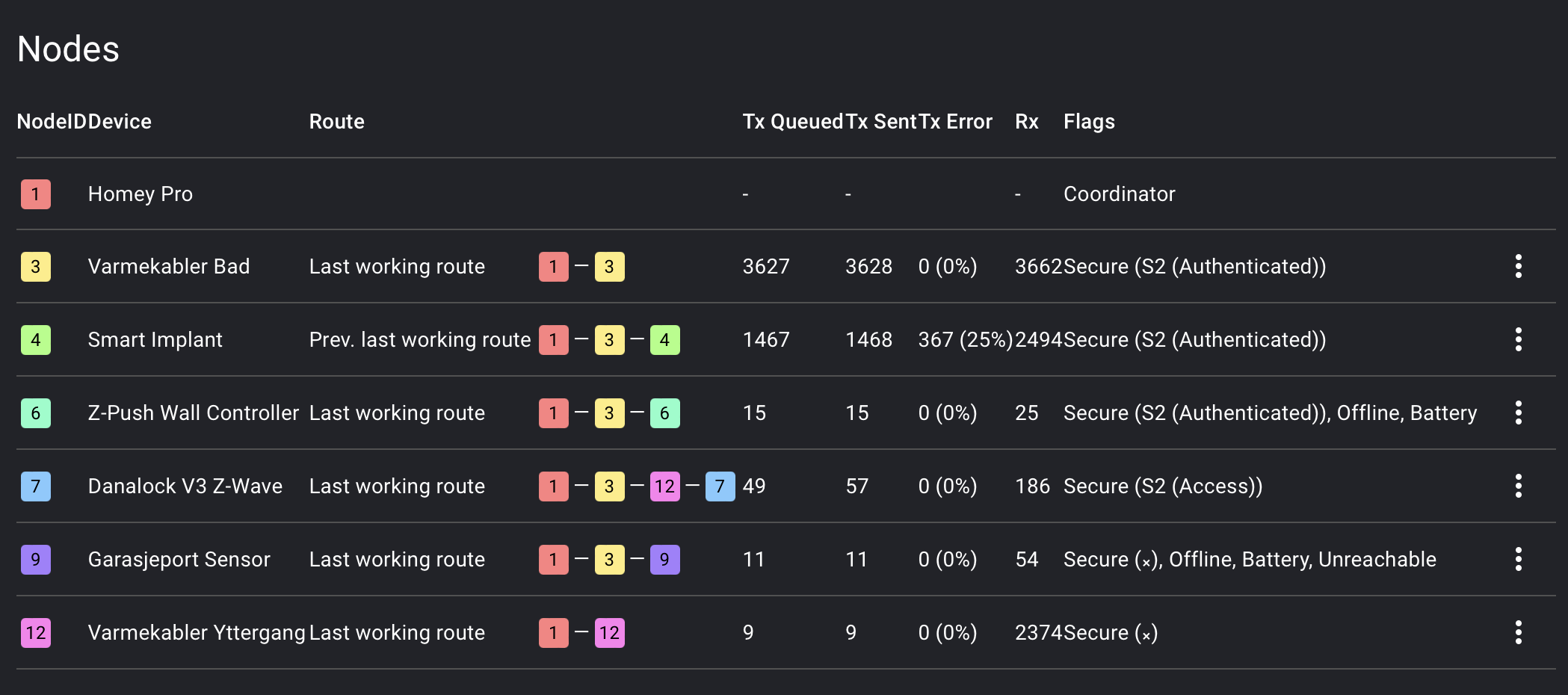Click the three-dot menu for Danalock V3 Z-Wave
Screen dimensions: 1568x695
[1518, 486]
